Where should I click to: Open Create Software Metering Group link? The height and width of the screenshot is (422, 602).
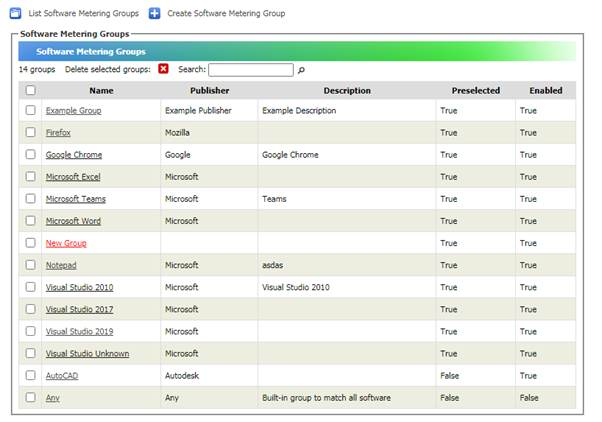coord(226,13)
